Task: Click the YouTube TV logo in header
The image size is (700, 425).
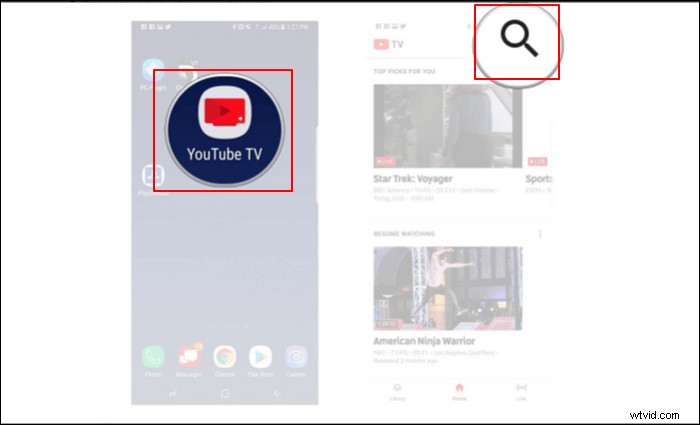Action: tap(389, 44)
